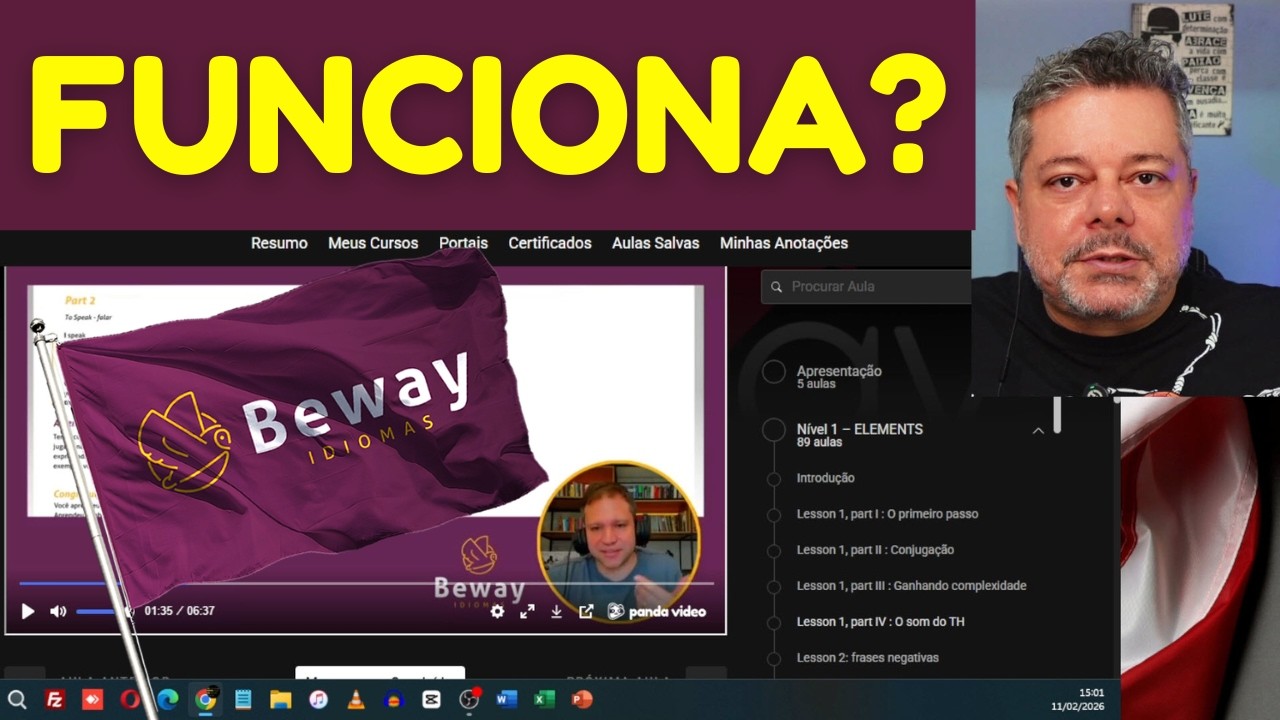Enter fullscreen in the video player

tap(527, 611)
